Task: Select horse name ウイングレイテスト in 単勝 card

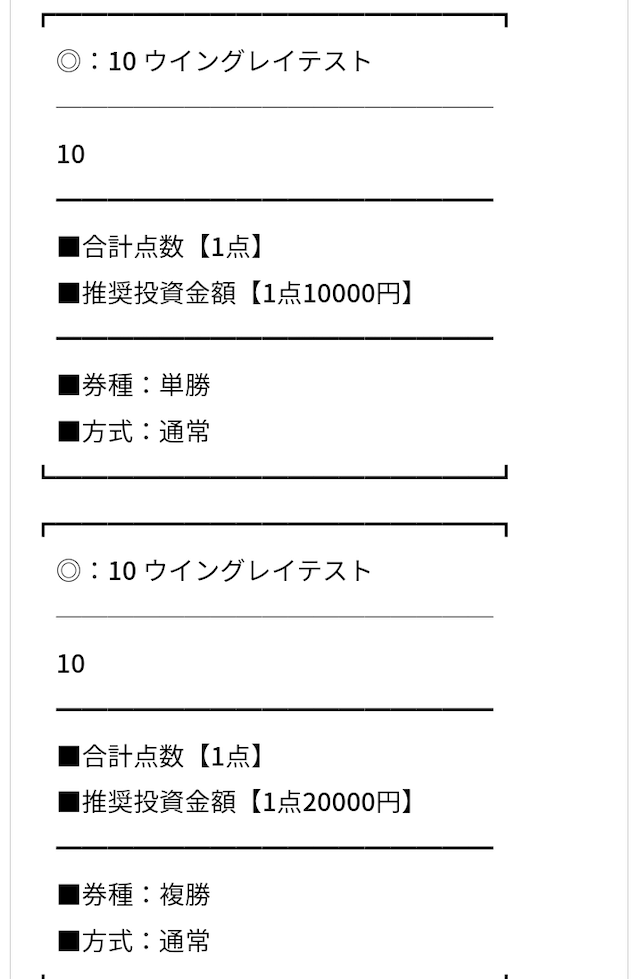Action: (258, 62)
